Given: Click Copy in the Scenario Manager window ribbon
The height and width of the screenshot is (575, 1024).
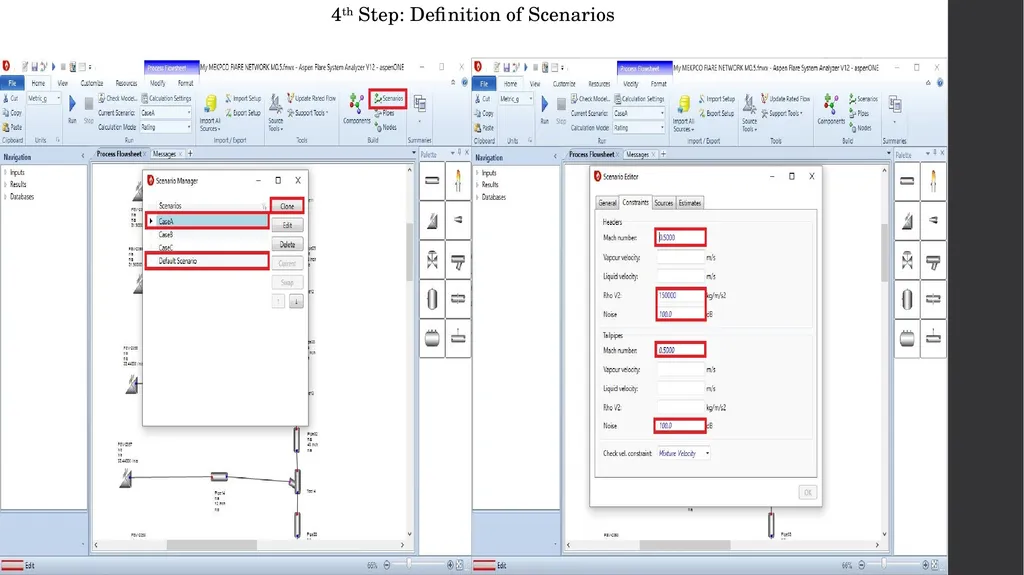Looking at the screenshot, I should pos(12,113).
